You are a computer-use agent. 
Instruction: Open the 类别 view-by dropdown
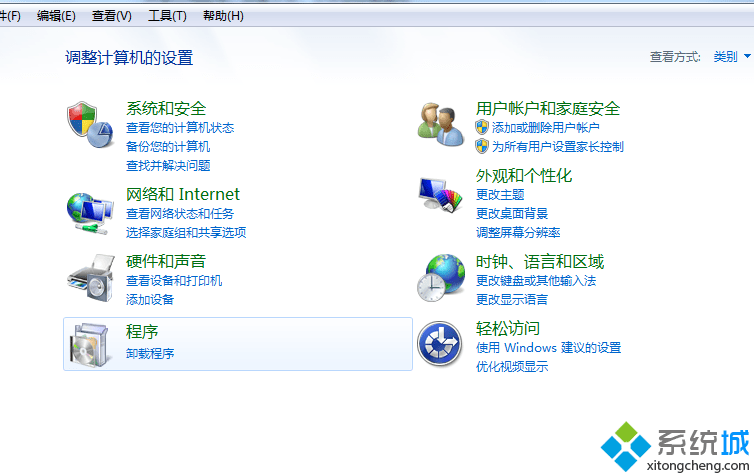point(732,57)
